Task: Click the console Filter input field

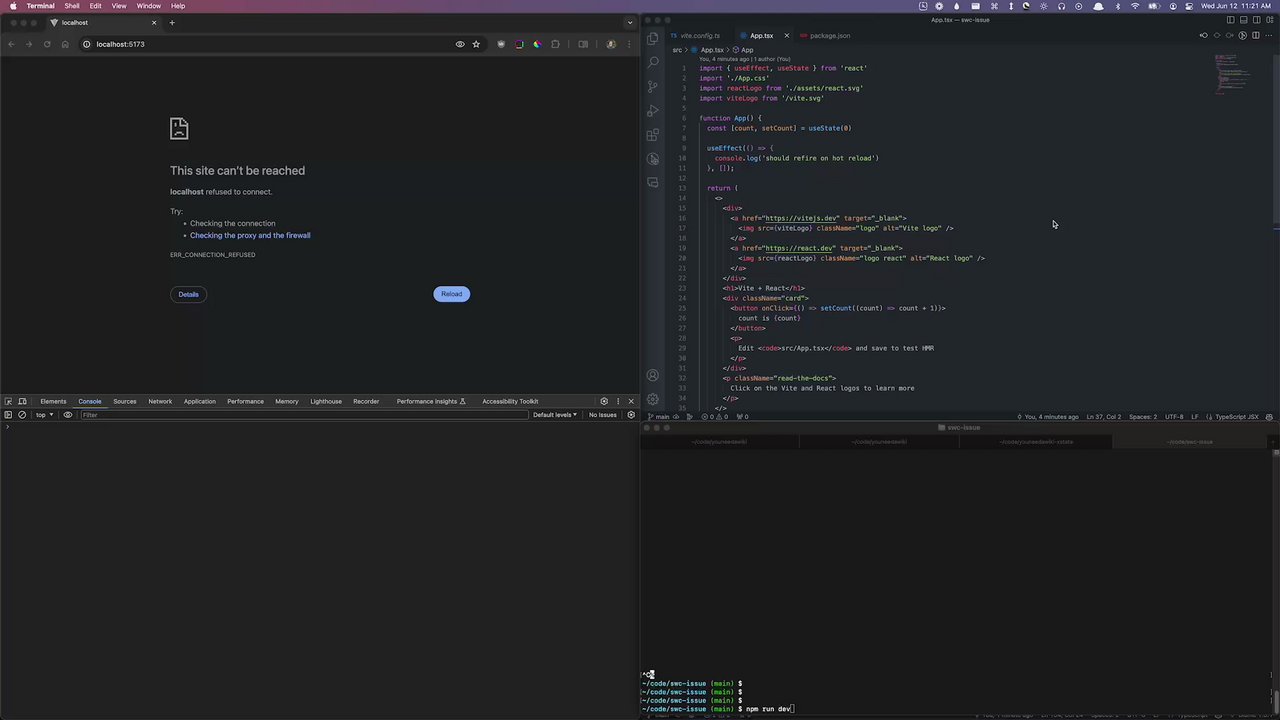Action: 304,415
